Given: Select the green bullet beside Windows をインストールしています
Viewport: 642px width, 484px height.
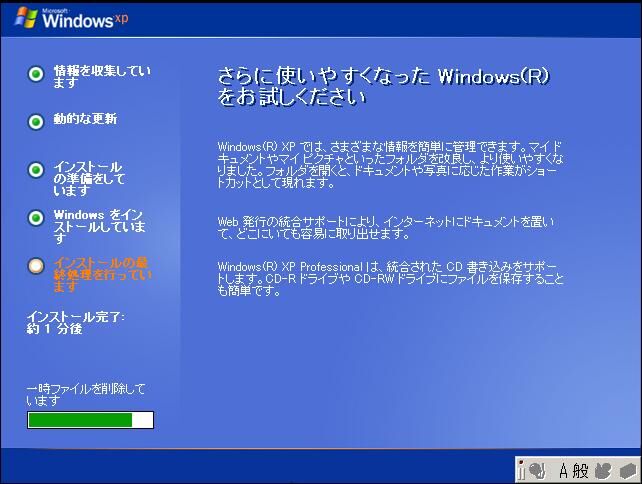Looking at the screenshot, I should tap(36, 217).
